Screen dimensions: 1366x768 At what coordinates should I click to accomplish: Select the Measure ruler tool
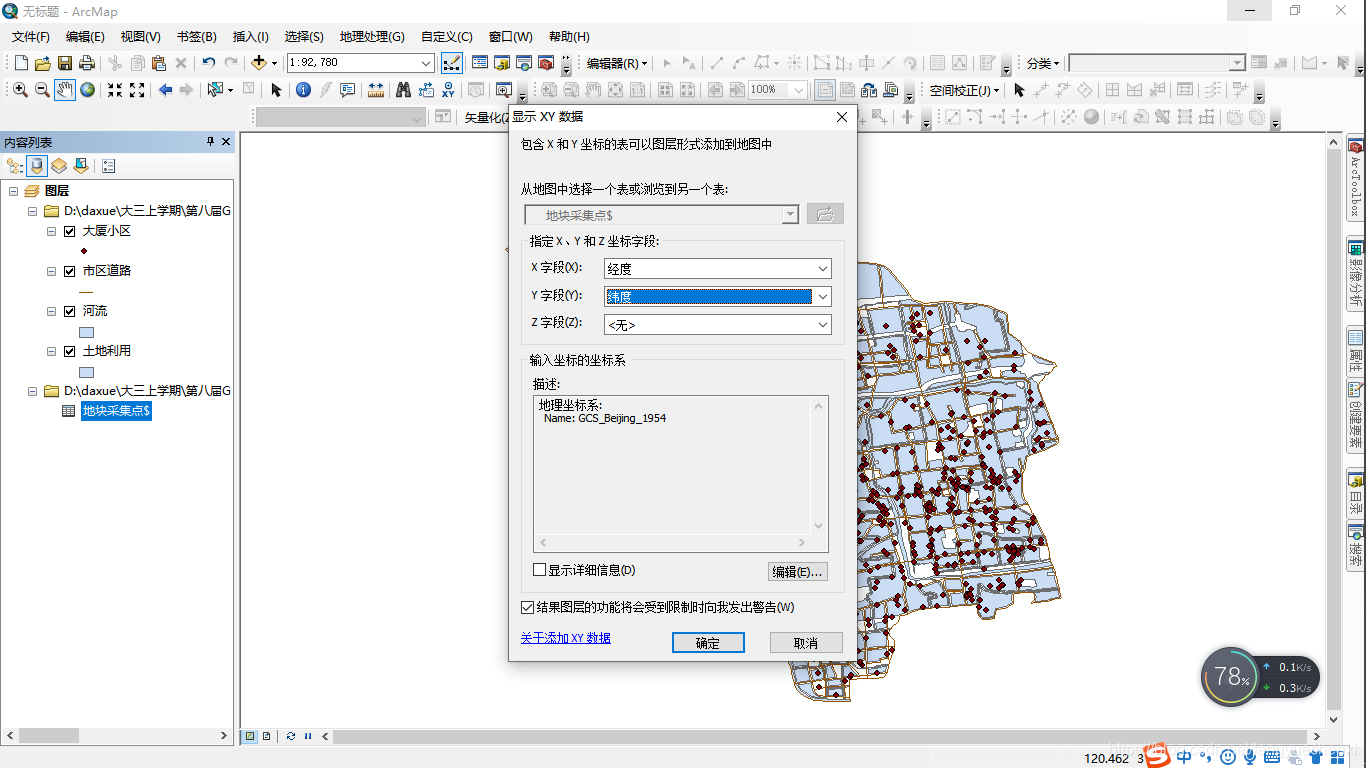(x=376, y=90)
